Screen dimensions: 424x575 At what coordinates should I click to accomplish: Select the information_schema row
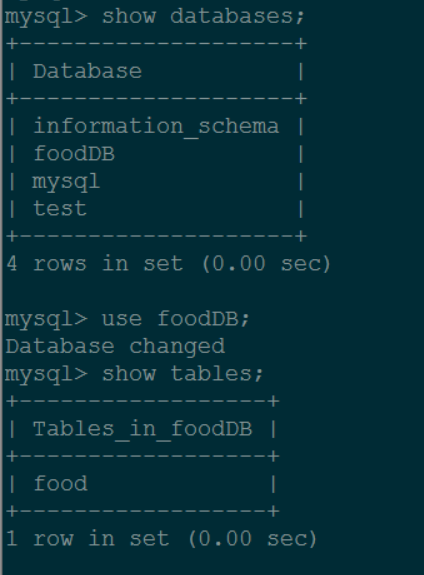tap(156, 127)
